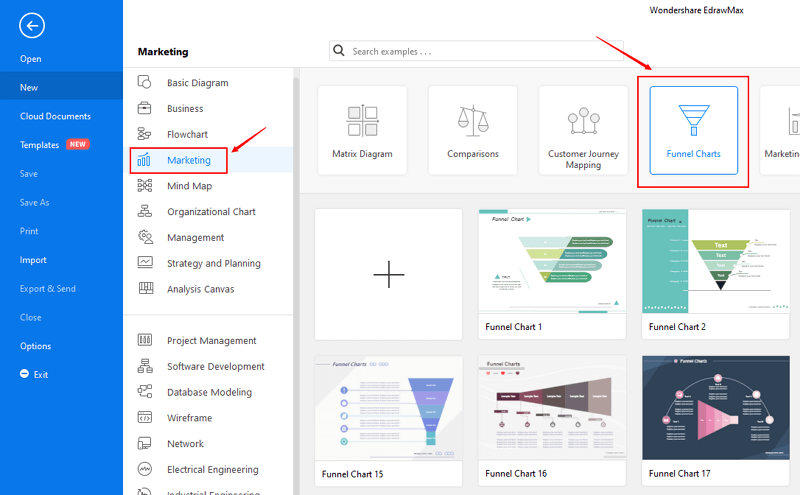Click the Electrical Engineering icon
Screen dimensions: 800x495
tap(145, 469)
